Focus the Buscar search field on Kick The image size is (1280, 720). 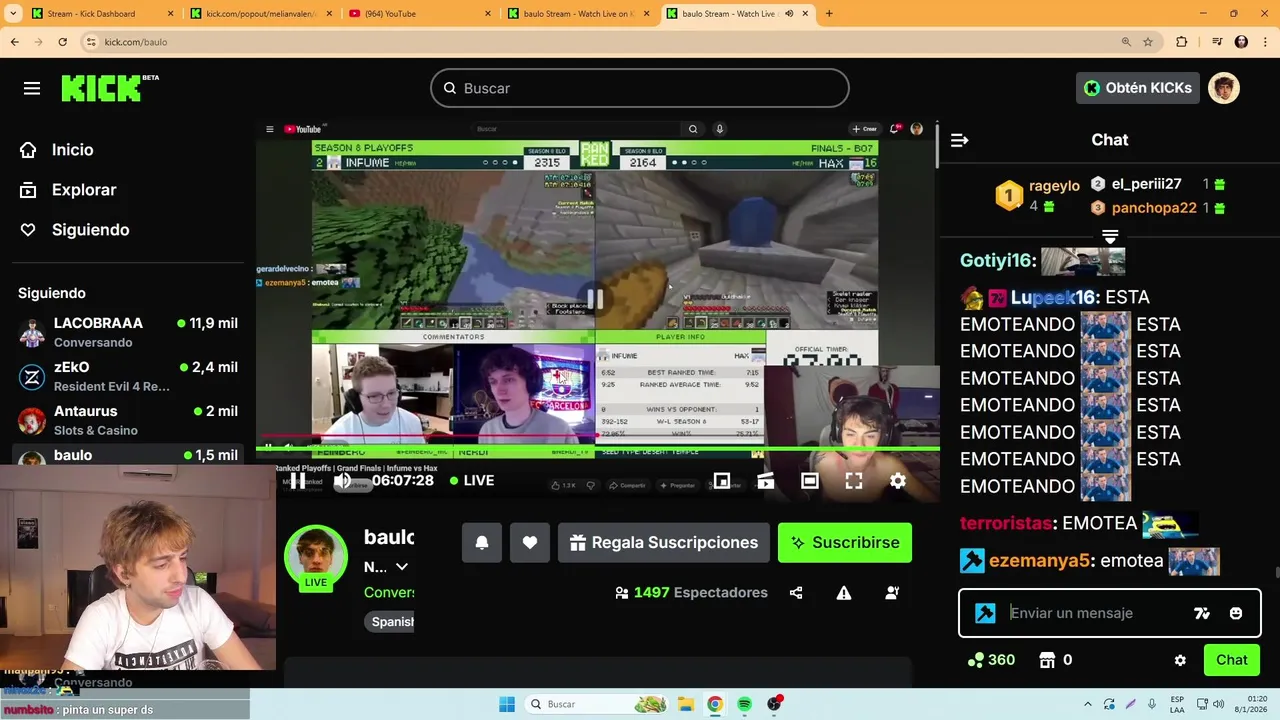click(640, 88)
